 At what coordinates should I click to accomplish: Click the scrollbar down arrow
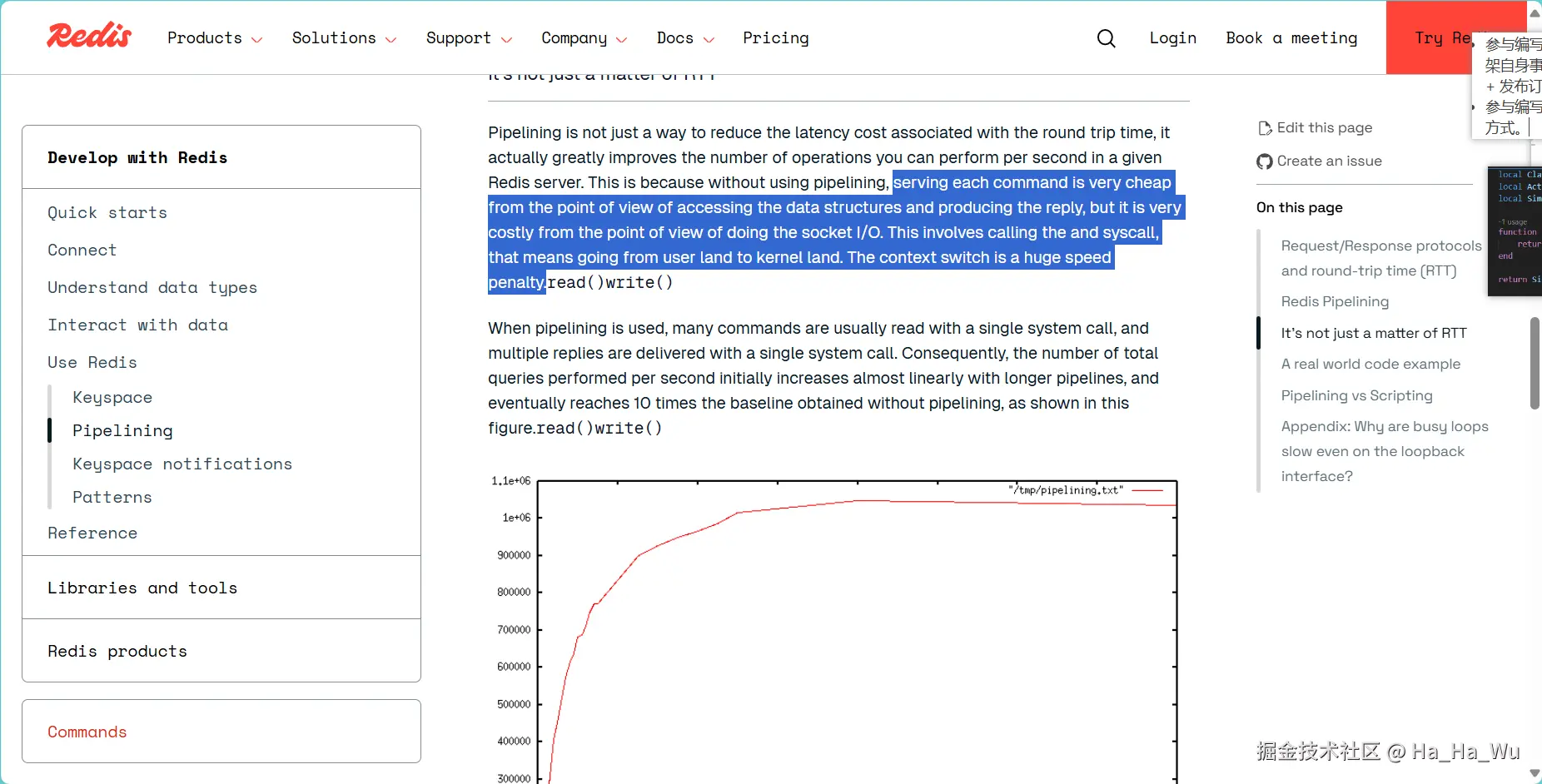[x=1535, y=774]
